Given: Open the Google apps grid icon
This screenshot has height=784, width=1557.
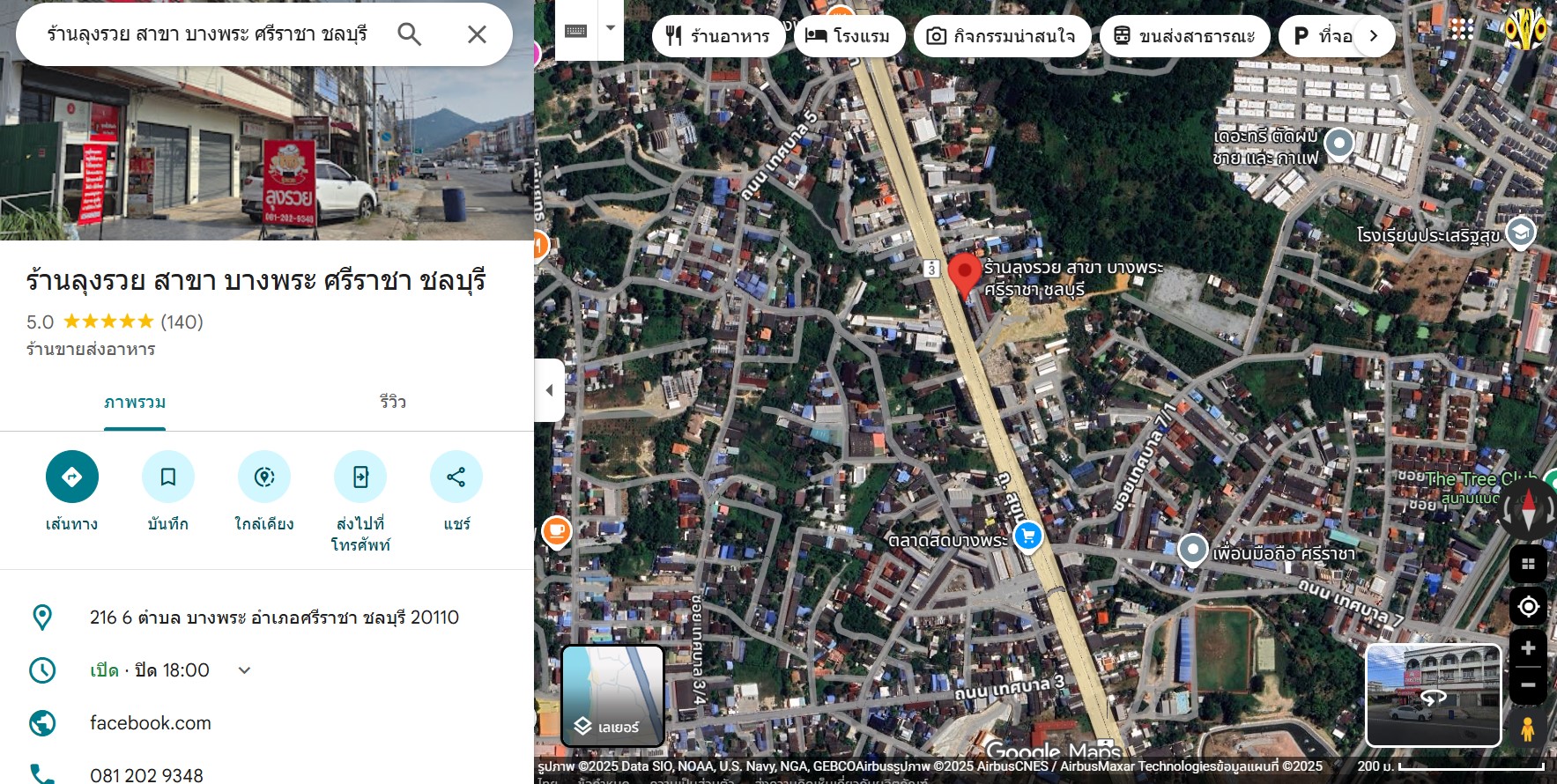Looking at the screenshot, I should point(1462,29).
